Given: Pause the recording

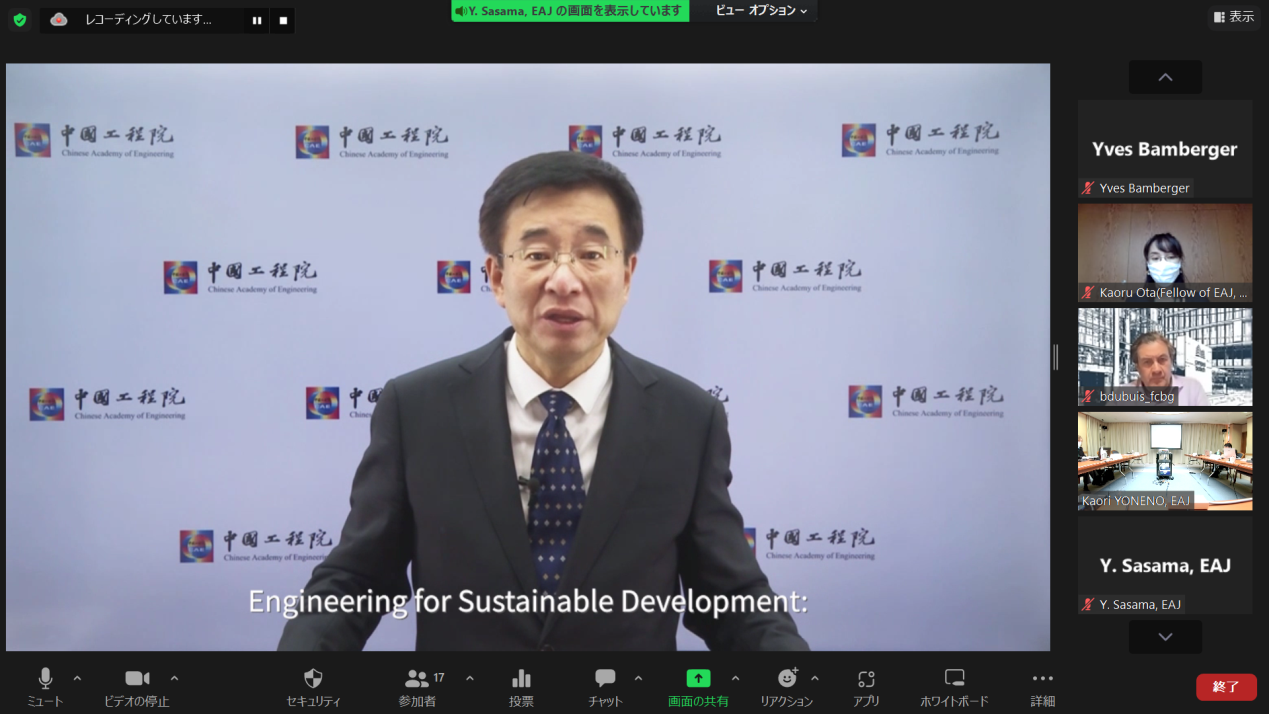Looking at the screenshot, I should coord(257,20).
